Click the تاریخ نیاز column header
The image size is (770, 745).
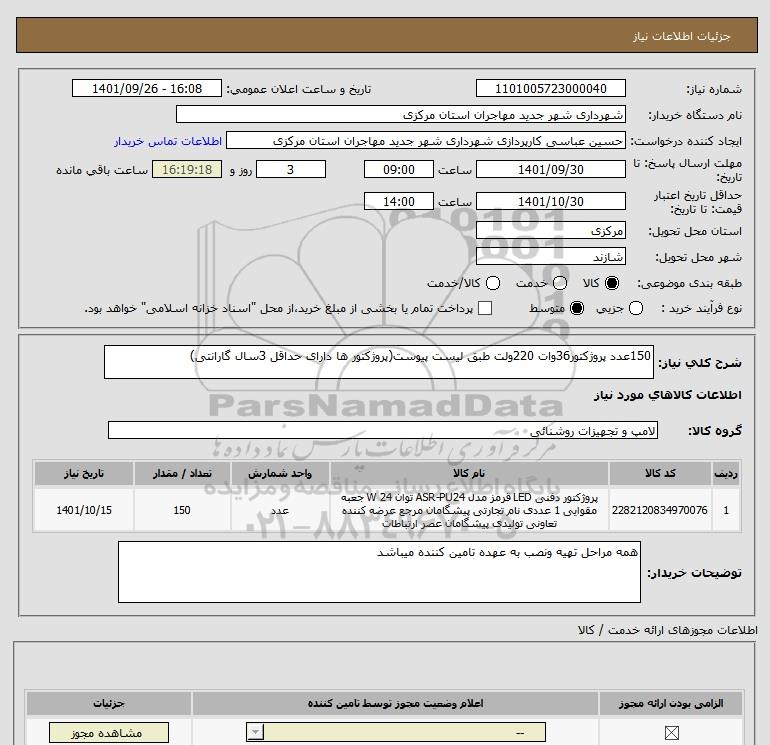[x=83, y=473]
